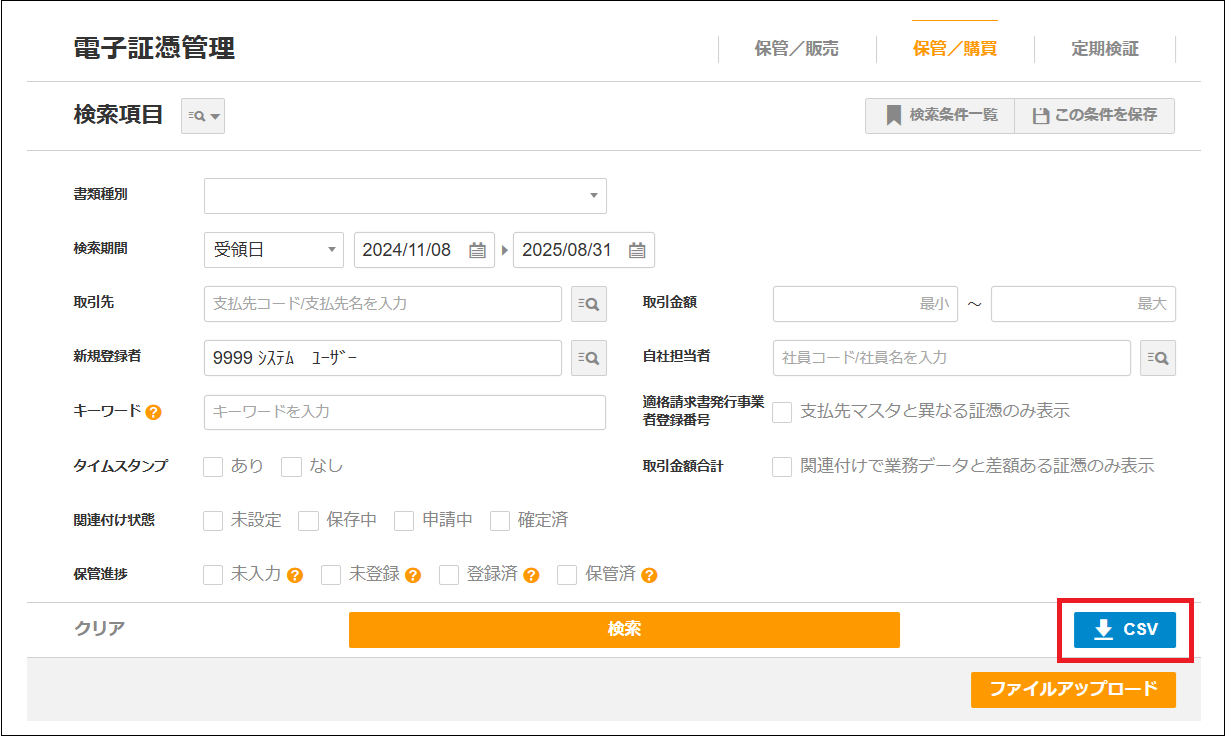The image size is (1227, 738).
Task: Open the 定期検証 tab
Action: click(1104, 49)
